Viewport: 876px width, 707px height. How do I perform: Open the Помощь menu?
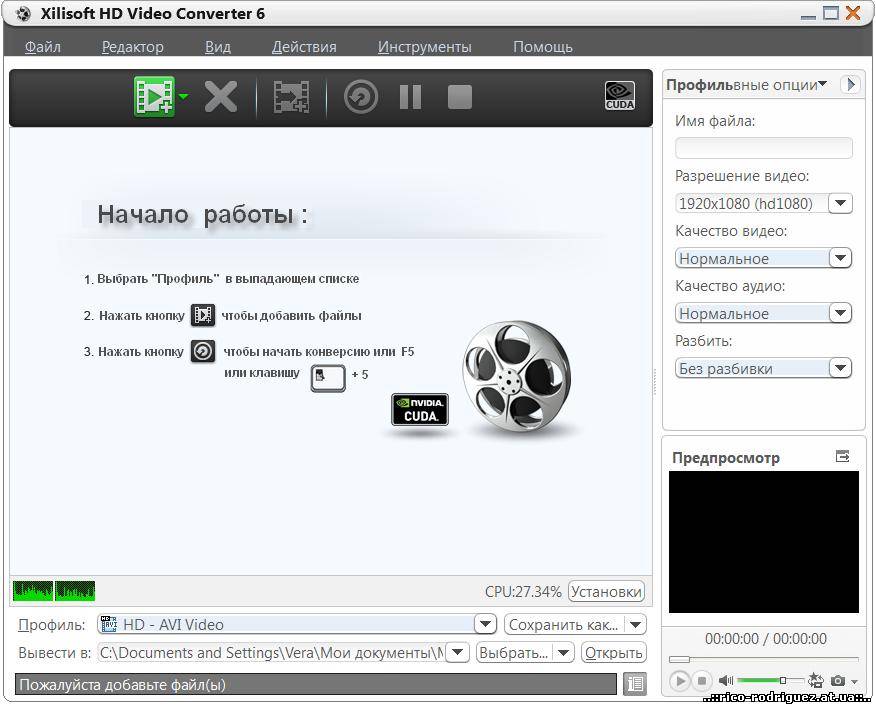pos(542,47)
